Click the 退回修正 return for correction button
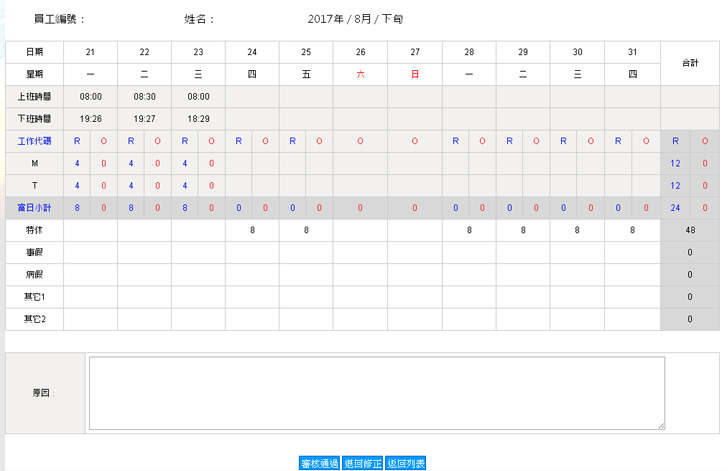Viewport: 728px width, 471px height. [x=362, y=463]
